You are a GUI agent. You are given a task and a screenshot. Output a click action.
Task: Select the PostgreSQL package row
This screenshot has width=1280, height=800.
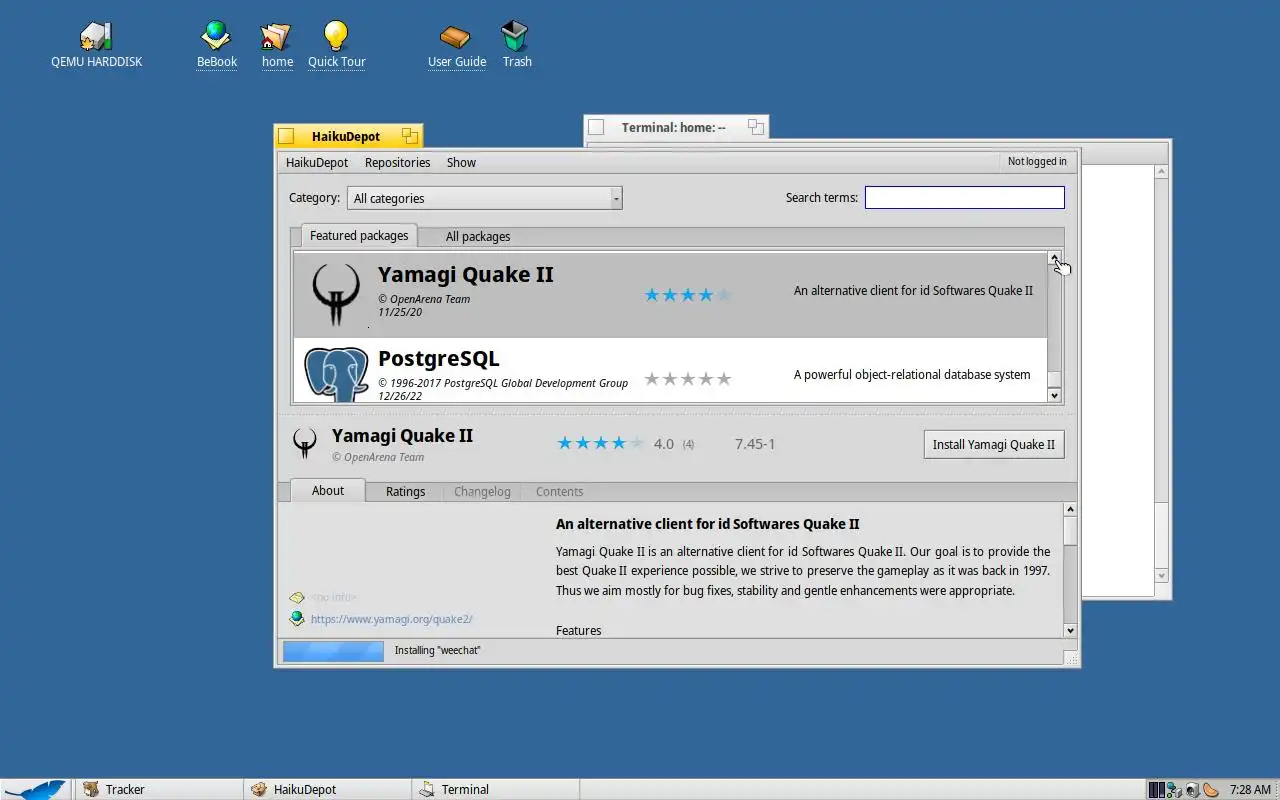(670, 370)
